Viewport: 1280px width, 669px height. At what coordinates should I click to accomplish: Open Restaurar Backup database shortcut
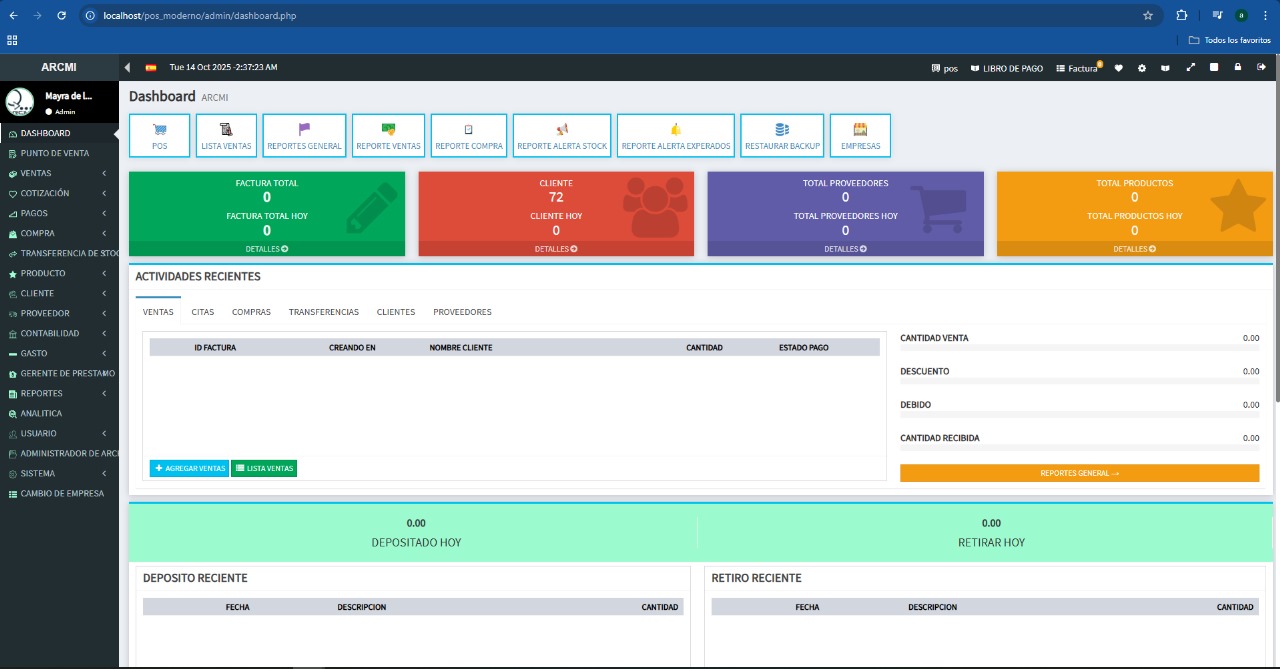click(782, 135)
